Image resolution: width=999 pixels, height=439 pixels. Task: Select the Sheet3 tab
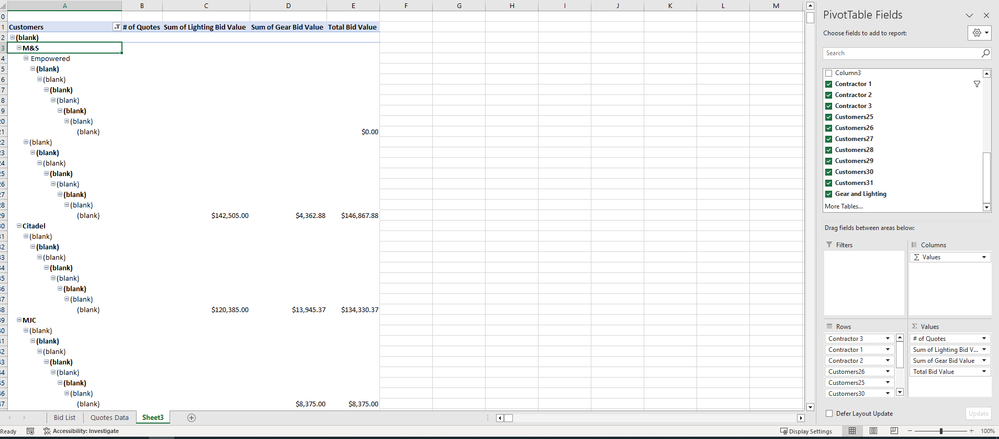pos(153,418)
